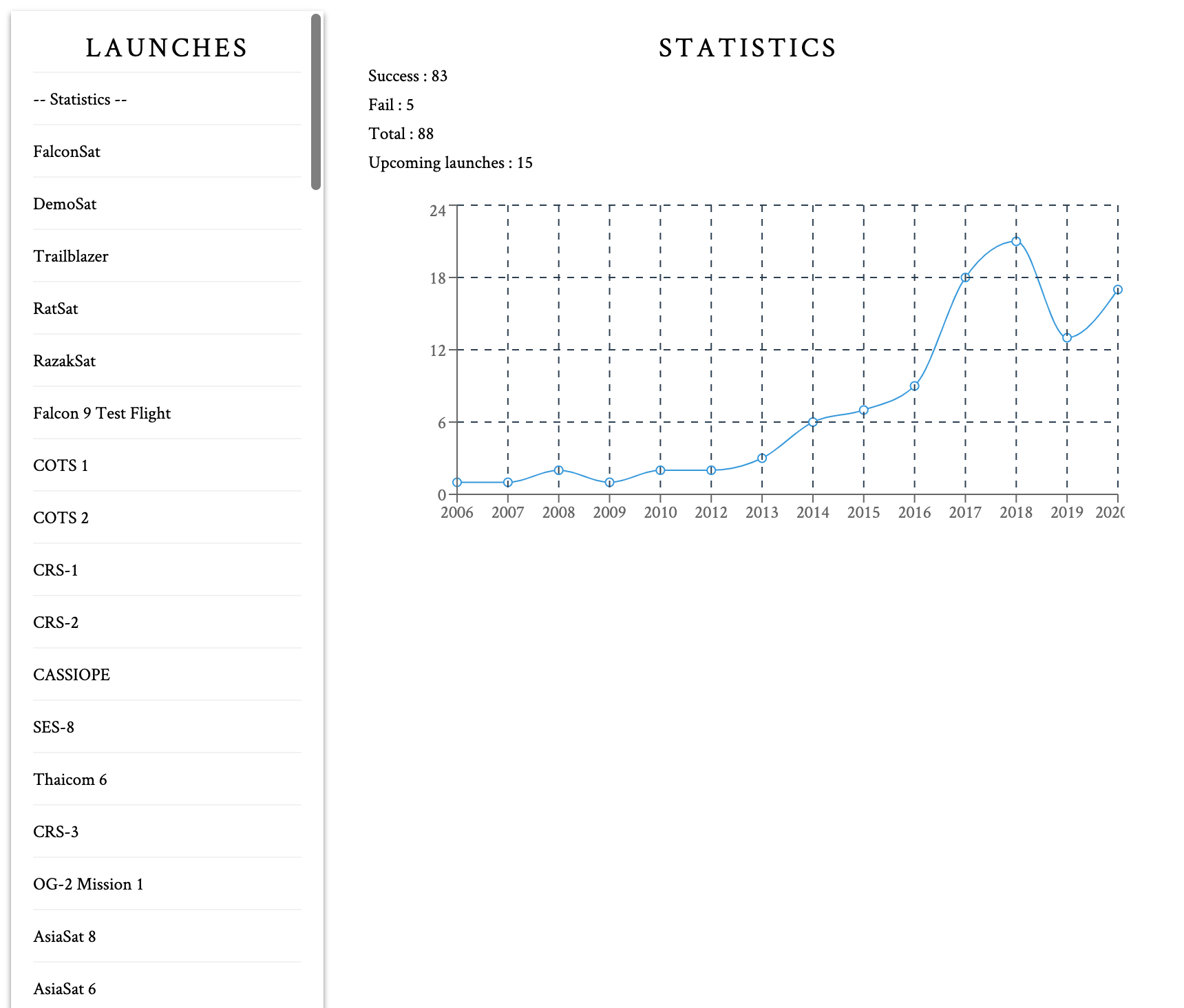The height and width of the screenshot is (1008, 1184).
Task: Click the STATISTICS heading
Action: [748, 48]
